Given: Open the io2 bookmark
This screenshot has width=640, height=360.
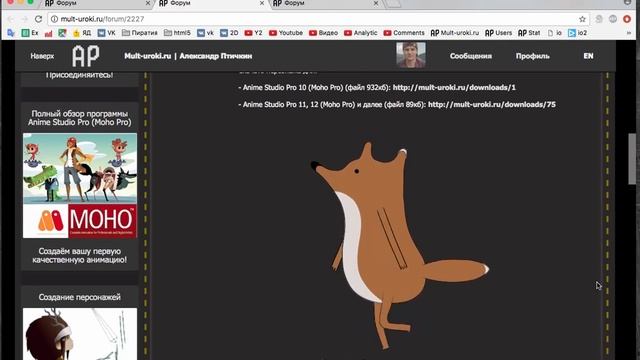Looking at the screenshot, I should point(578,33).
